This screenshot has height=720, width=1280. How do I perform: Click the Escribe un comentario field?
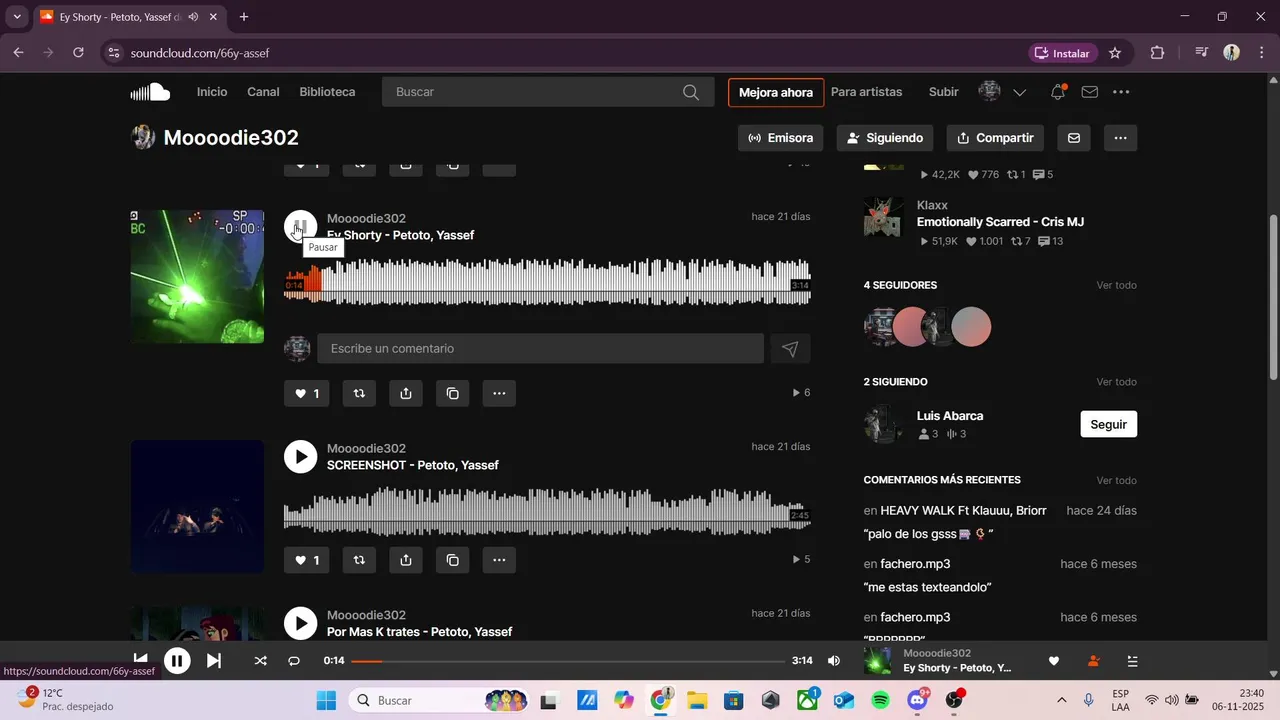[540, 348]
